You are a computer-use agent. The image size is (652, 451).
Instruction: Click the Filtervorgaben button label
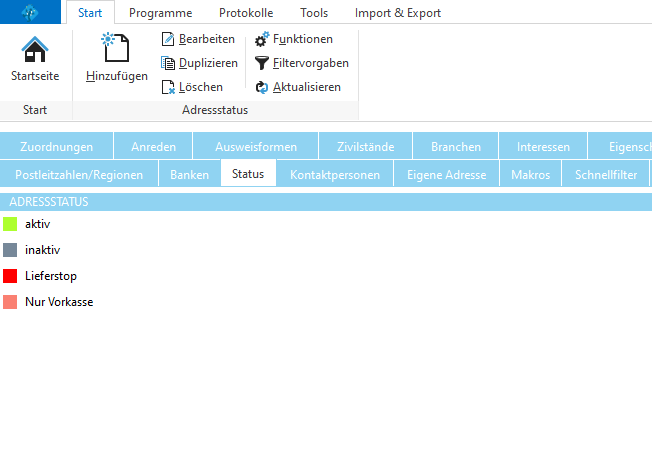tap(311, 63)
